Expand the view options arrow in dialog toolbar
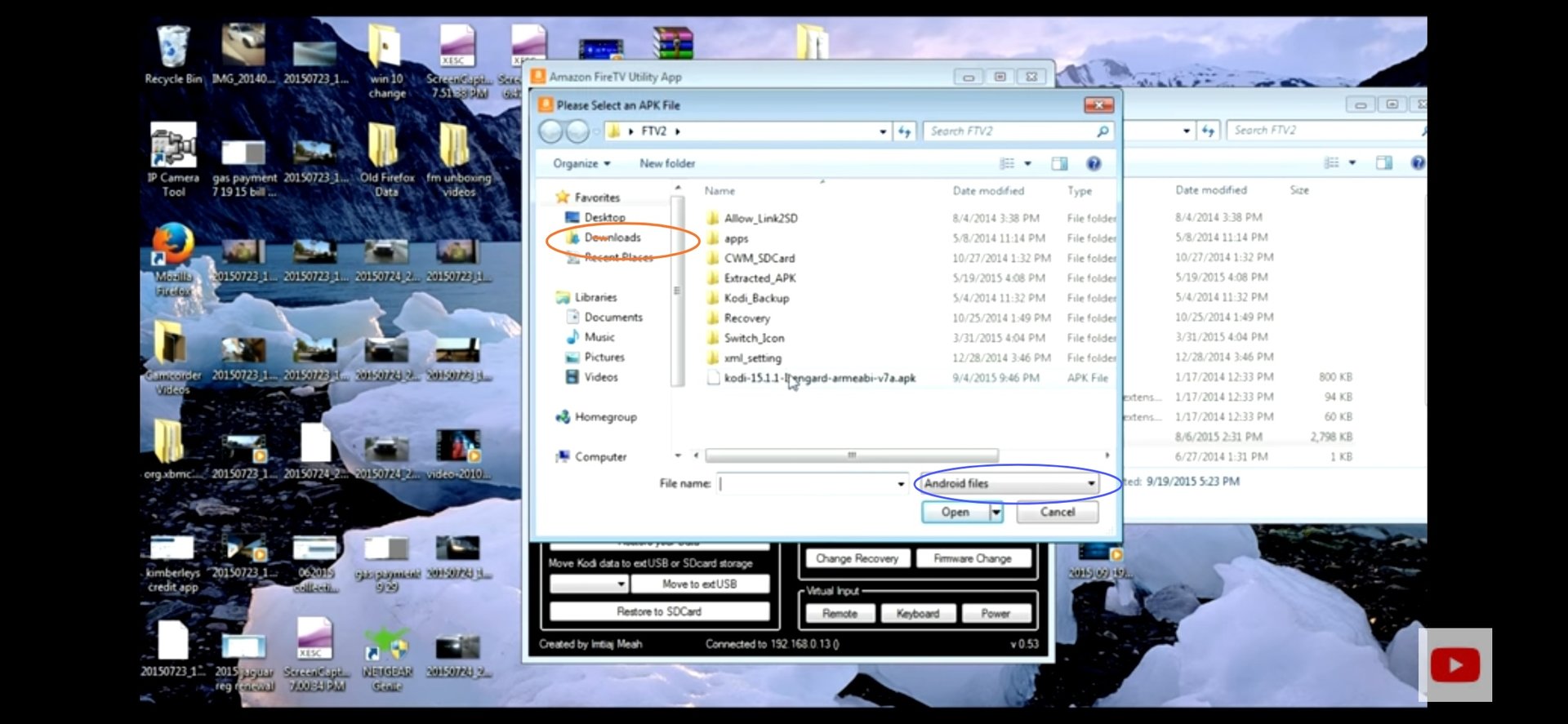Screen dimensions: 1568x724 [x=1027, y=163]
